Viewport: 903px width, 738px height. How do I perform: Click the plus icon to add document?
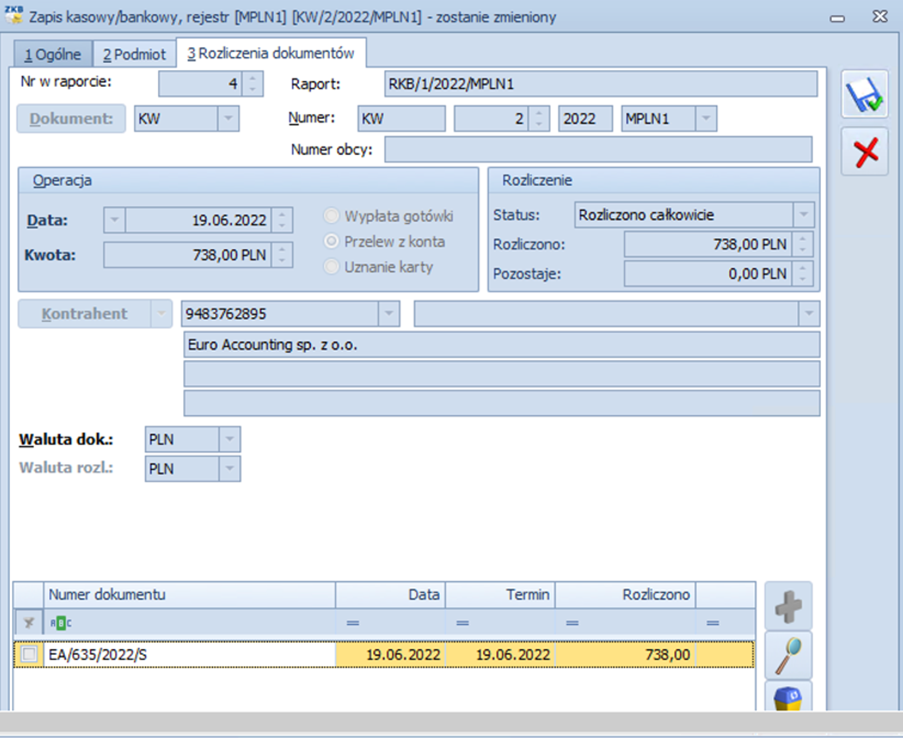click(788, 606)
